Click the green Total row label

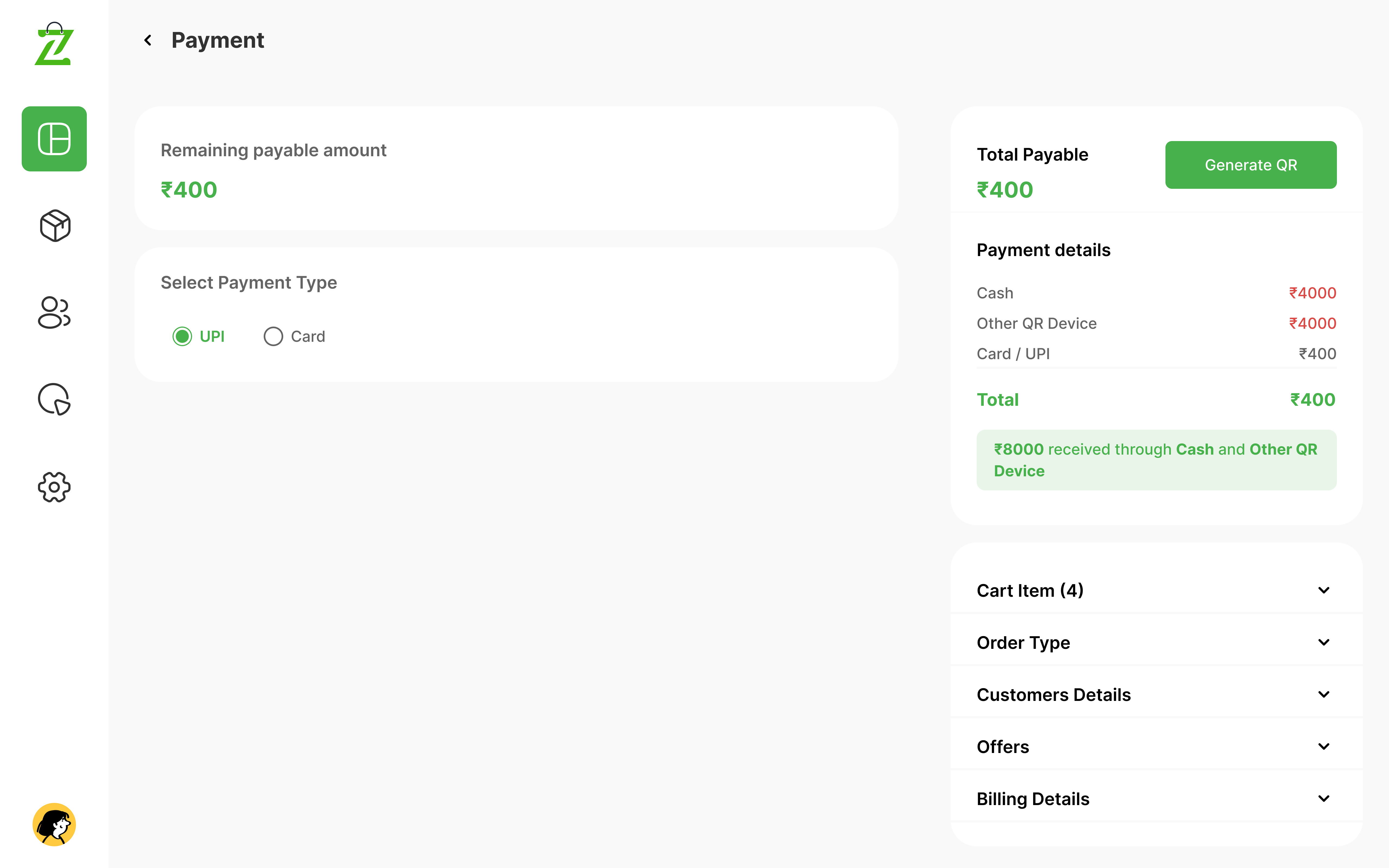pos(998,400)
